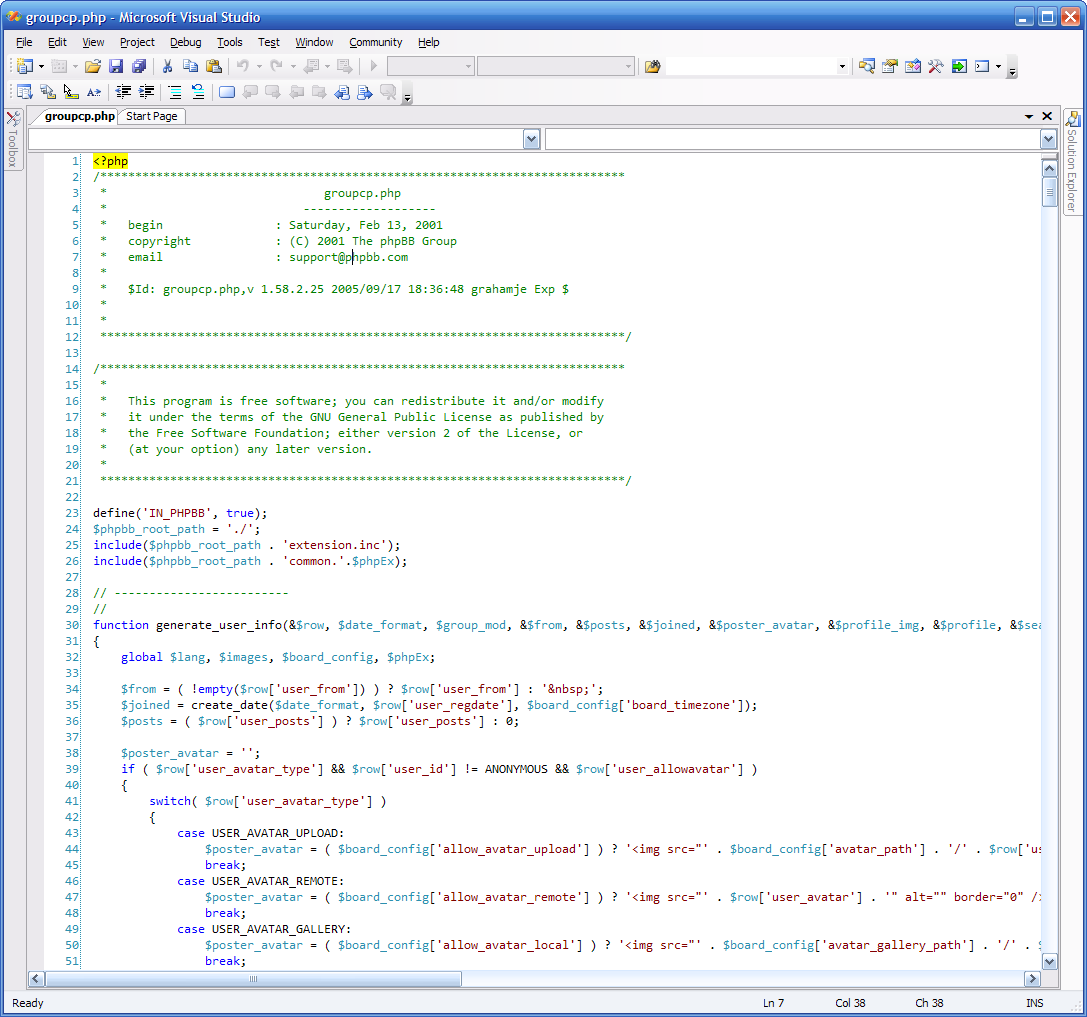
Task: Open the Solution Explorer toolbar icon
Action: [867, 67]
